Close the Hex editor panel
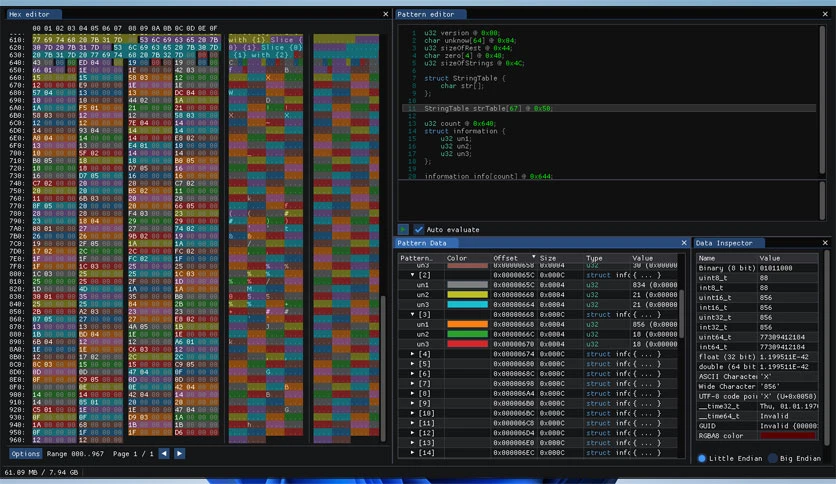Screen dimensions: 836x484 click(385, 14)
